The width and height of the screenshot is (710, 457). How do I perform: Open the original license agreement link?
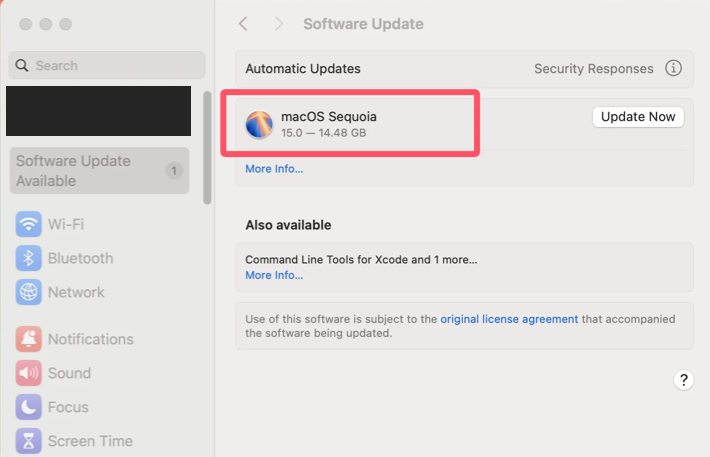tap(509, 319)
